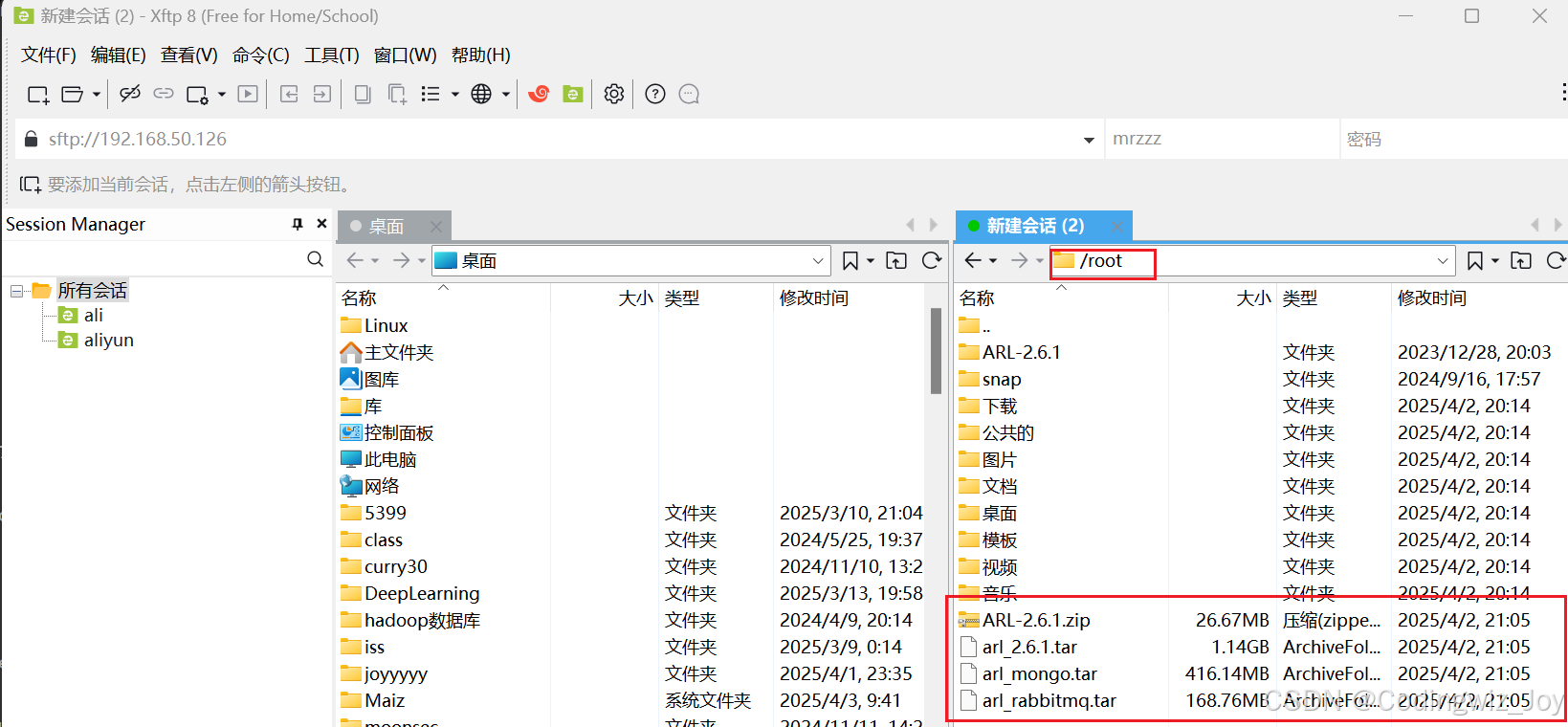1568x727 pixels.
Task: Pin the Session Manager panel
Action: point(298,224)
